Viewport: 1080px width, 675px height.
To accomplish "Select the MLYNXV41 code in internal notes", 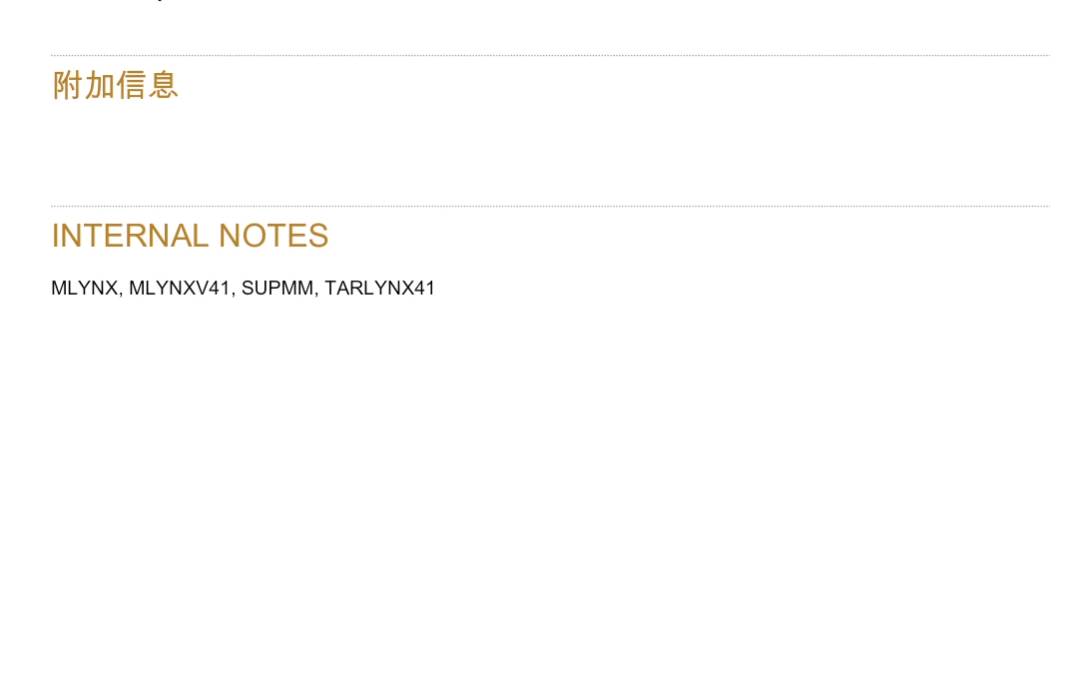I will (179, 288).
